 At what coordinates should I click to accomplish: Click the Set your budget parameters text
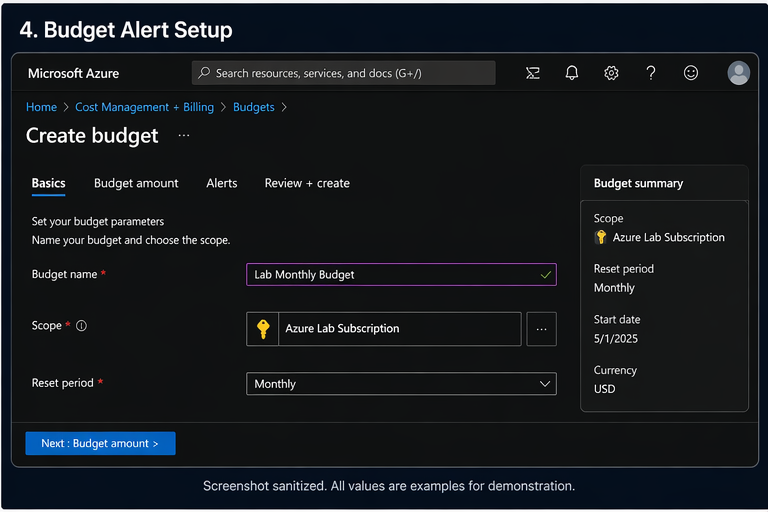pyautogui.click(x=98, y=221)
